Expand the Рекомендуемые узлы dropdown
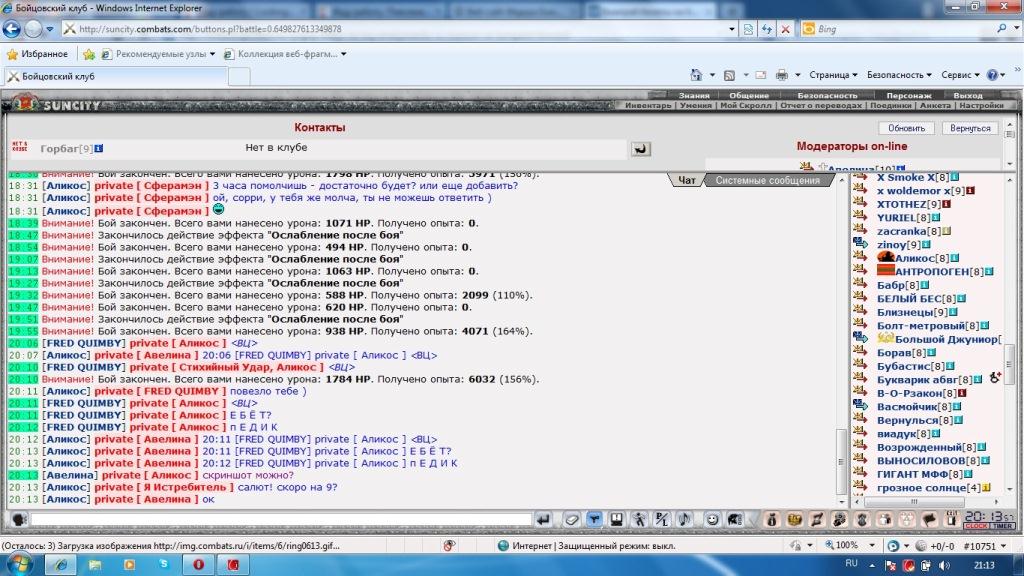Screen dimensions: 1024x576 (212, 54)
